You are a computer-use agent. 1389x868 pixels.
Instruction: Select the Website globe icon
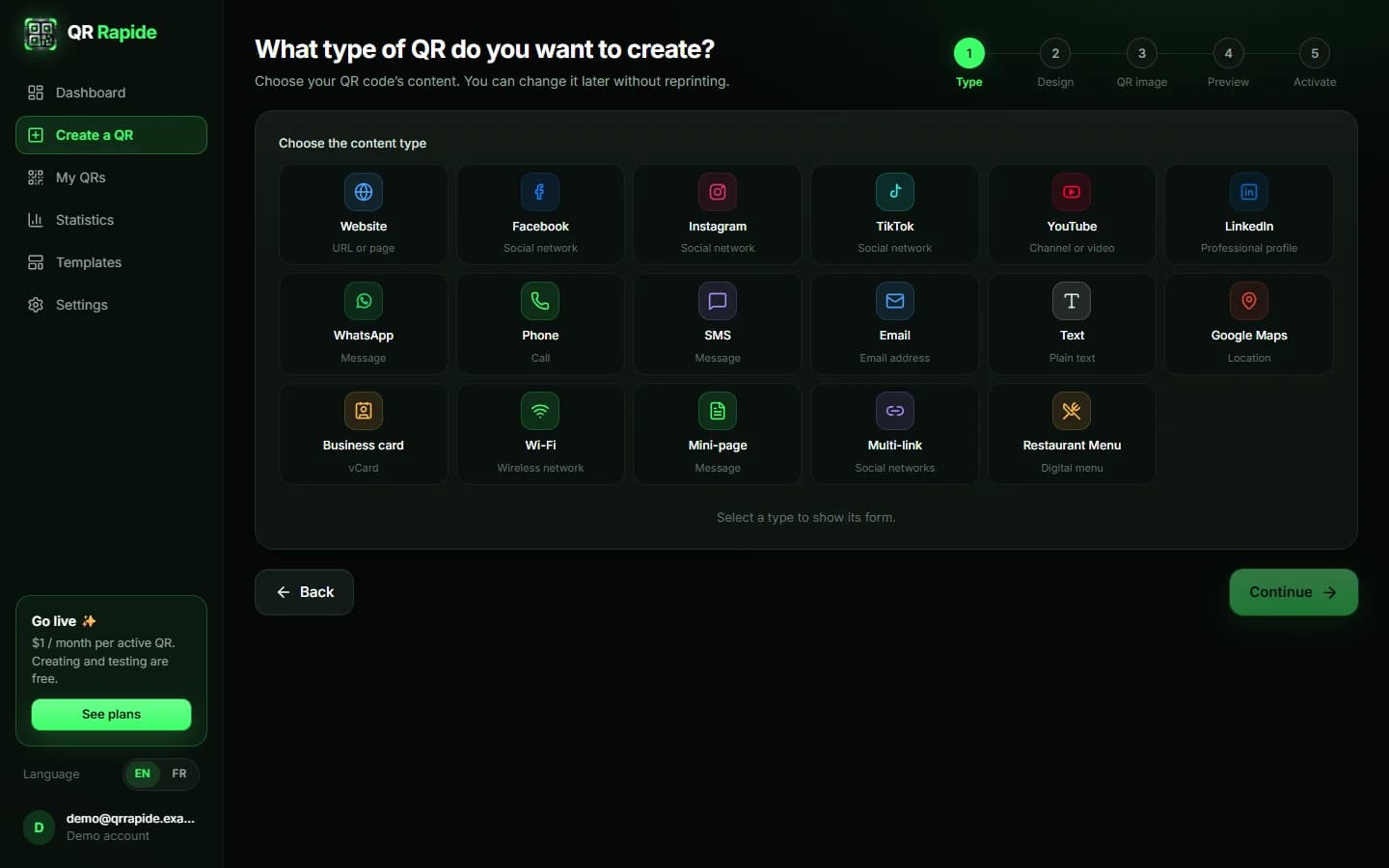364,192
